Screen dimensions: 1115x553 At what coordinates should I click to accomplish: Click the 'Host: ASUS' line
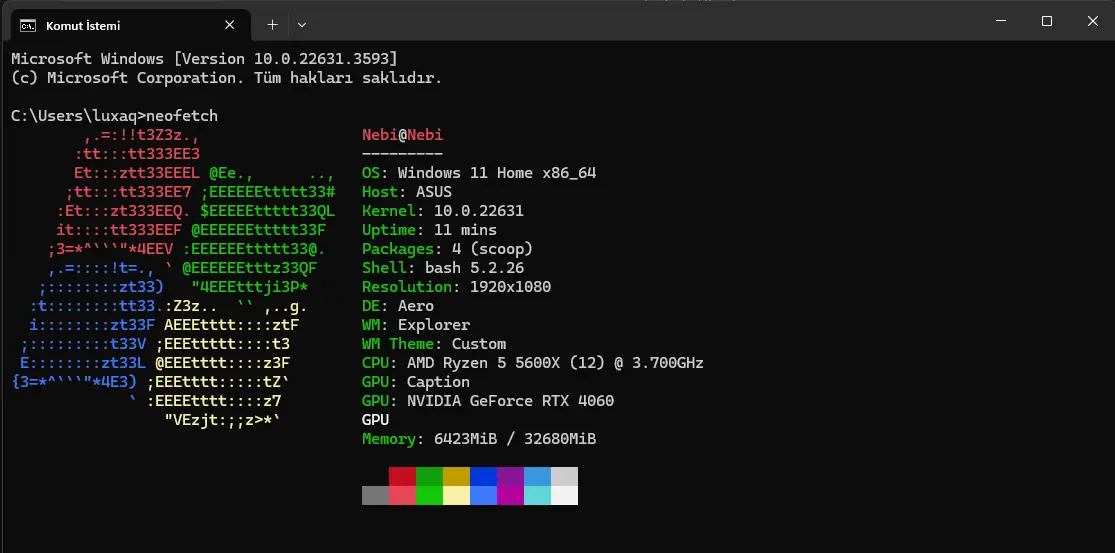click(x=407, y=192)
